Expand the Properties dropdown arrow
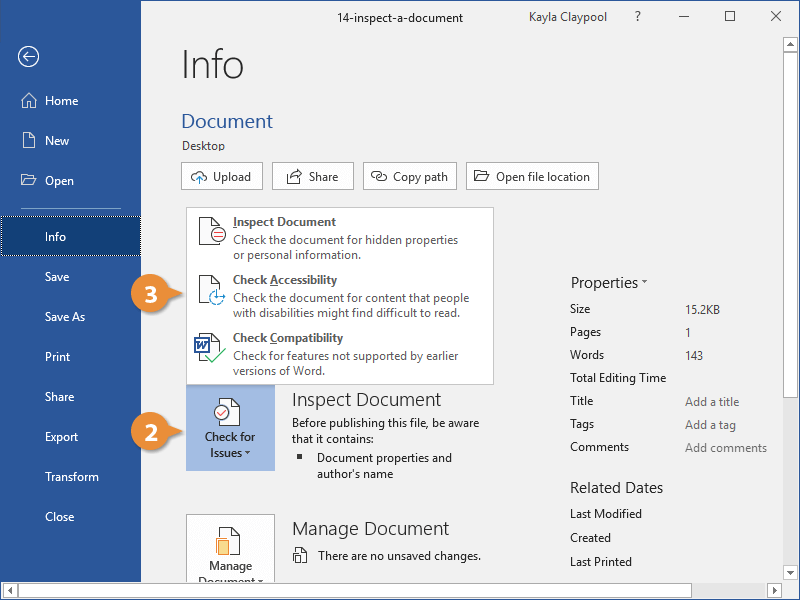800x600 pixels. tap(644, 283)
